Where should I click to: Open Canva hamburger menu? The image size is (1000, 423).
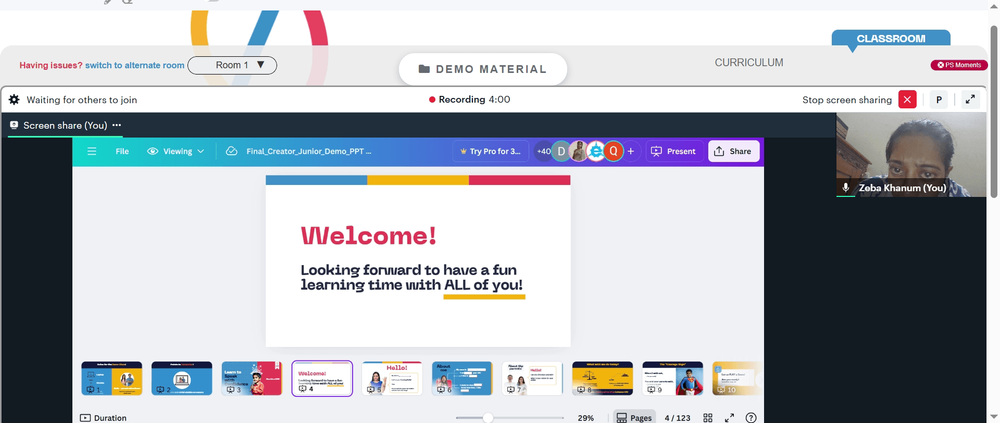[x=92, y=151]
